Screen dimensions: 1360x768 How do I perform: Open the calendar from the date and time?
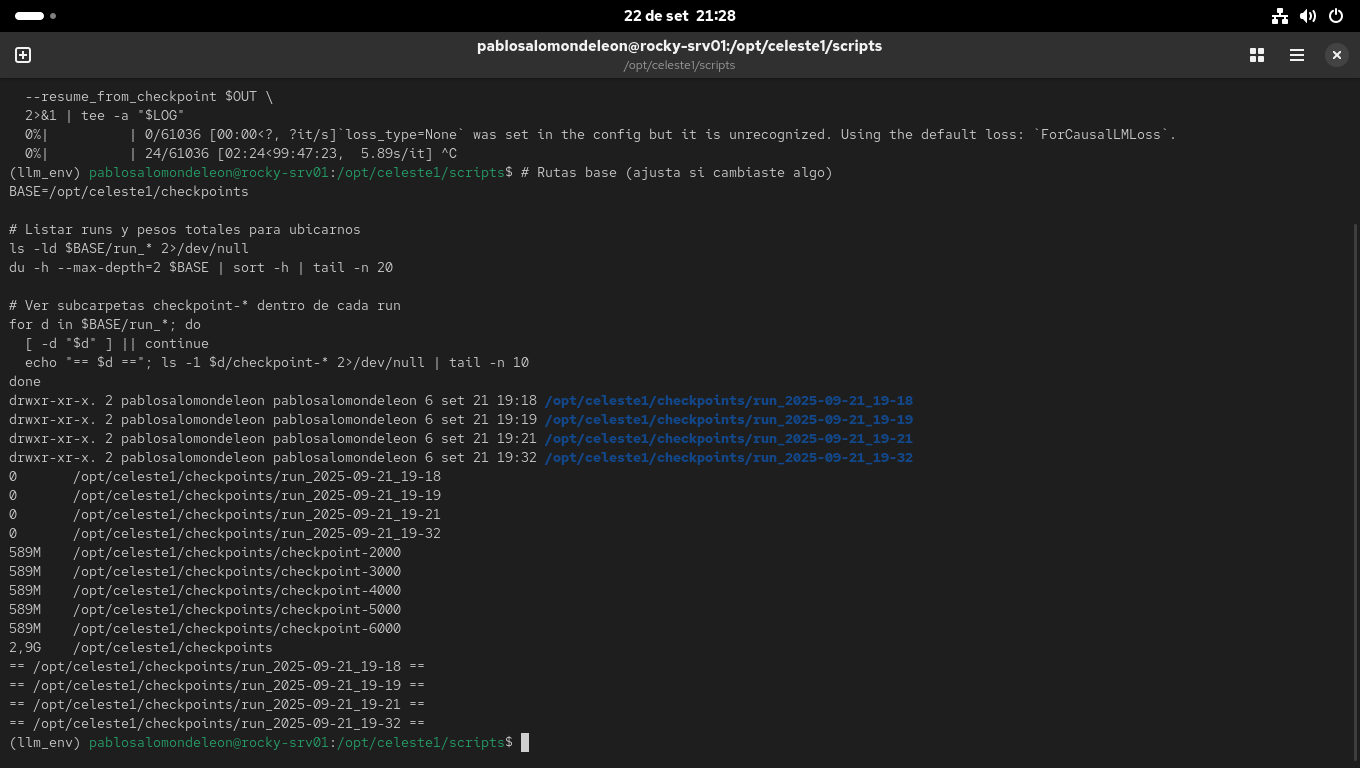pyautogui.click(x=679, y=16)
